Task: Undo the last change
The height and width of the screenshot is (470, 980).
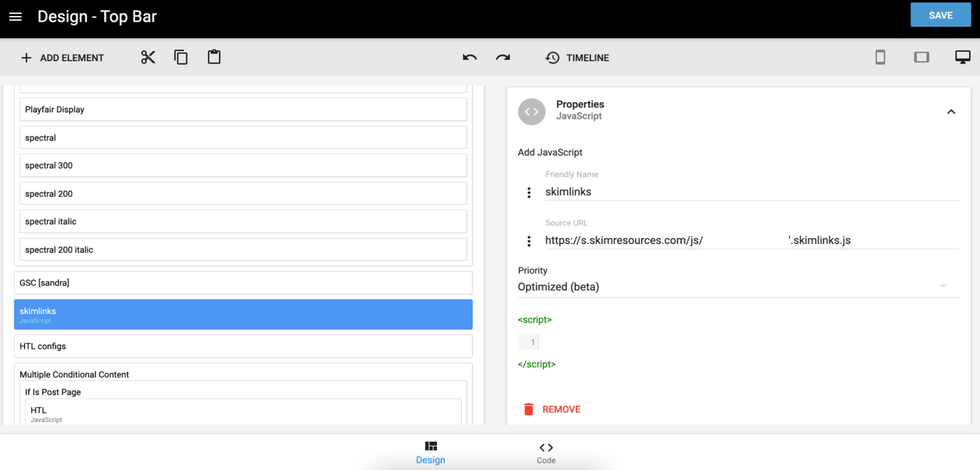Action: click(x=470, y=58)
